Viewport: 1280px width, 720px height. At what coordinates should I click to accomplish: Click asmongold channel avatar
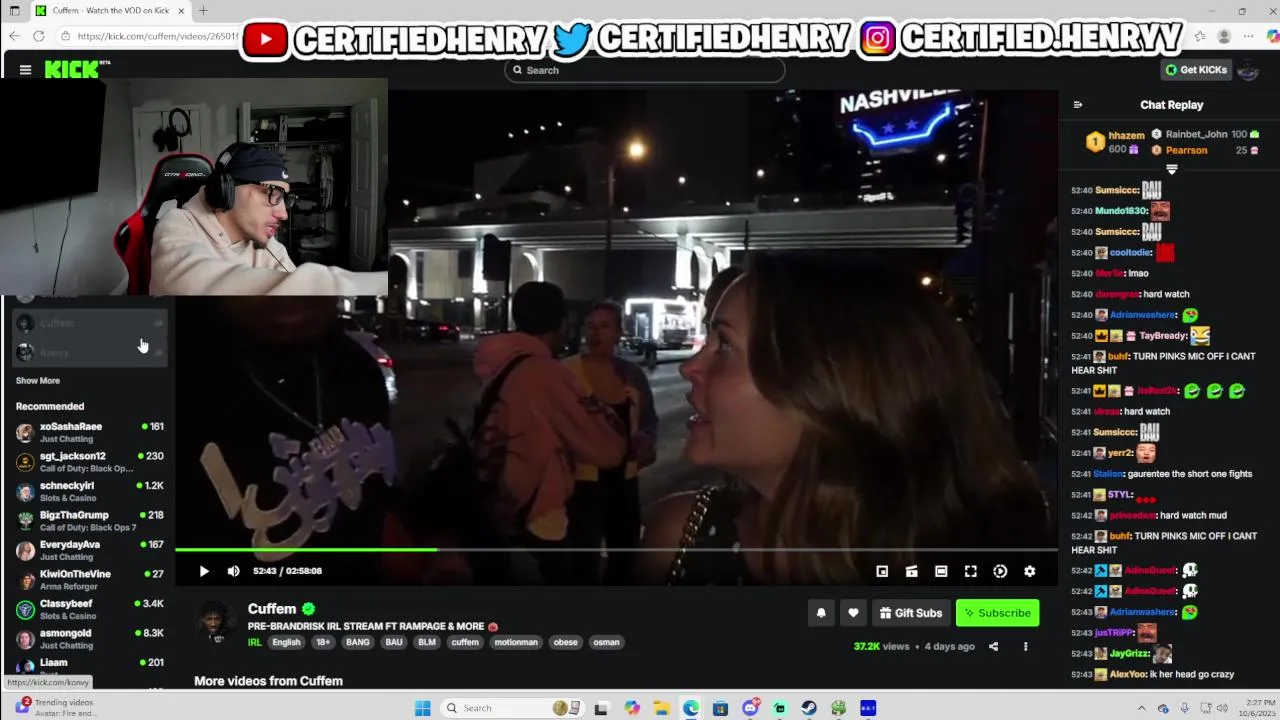25,639
